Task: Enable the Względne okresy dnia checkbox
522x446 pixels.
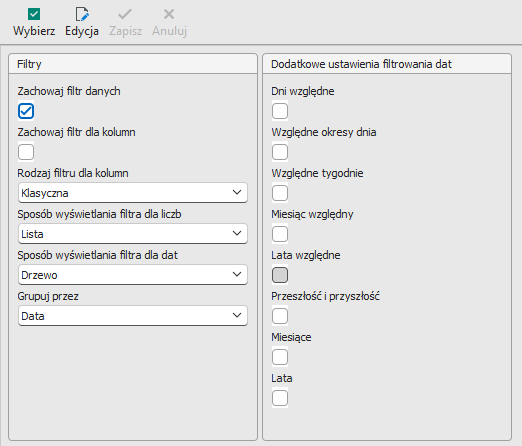Action: click(280, 152)
